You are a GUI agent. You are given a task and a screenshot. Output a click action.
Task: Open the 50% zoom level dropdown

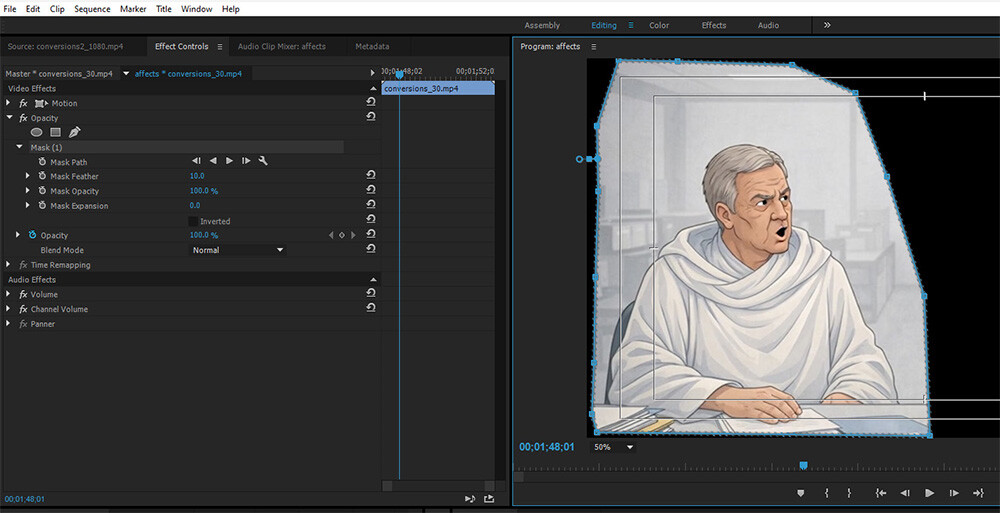pyautogui.click(x=613, y=447)
